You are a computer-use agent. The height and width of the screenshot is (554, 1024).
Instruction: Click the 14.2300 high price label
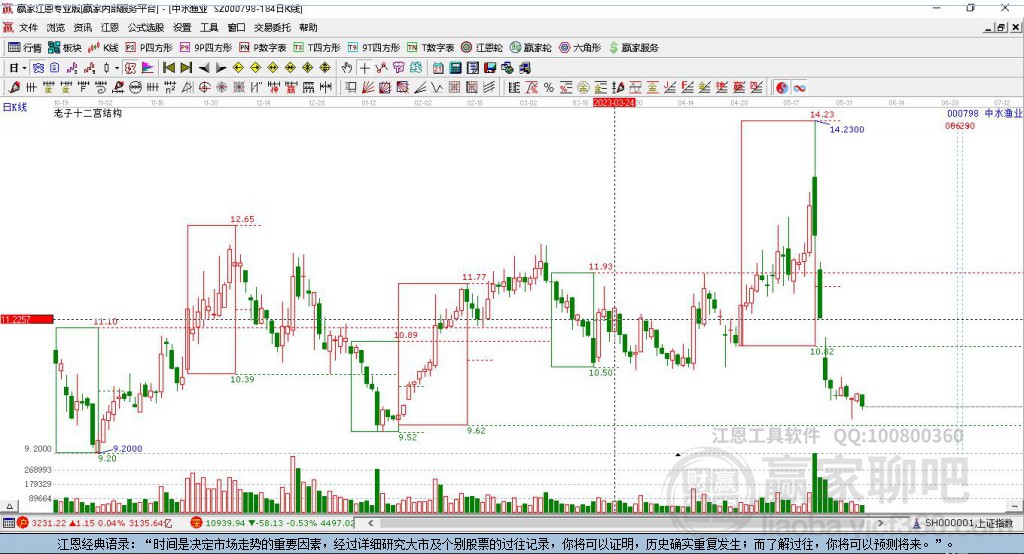pos(846,130)
